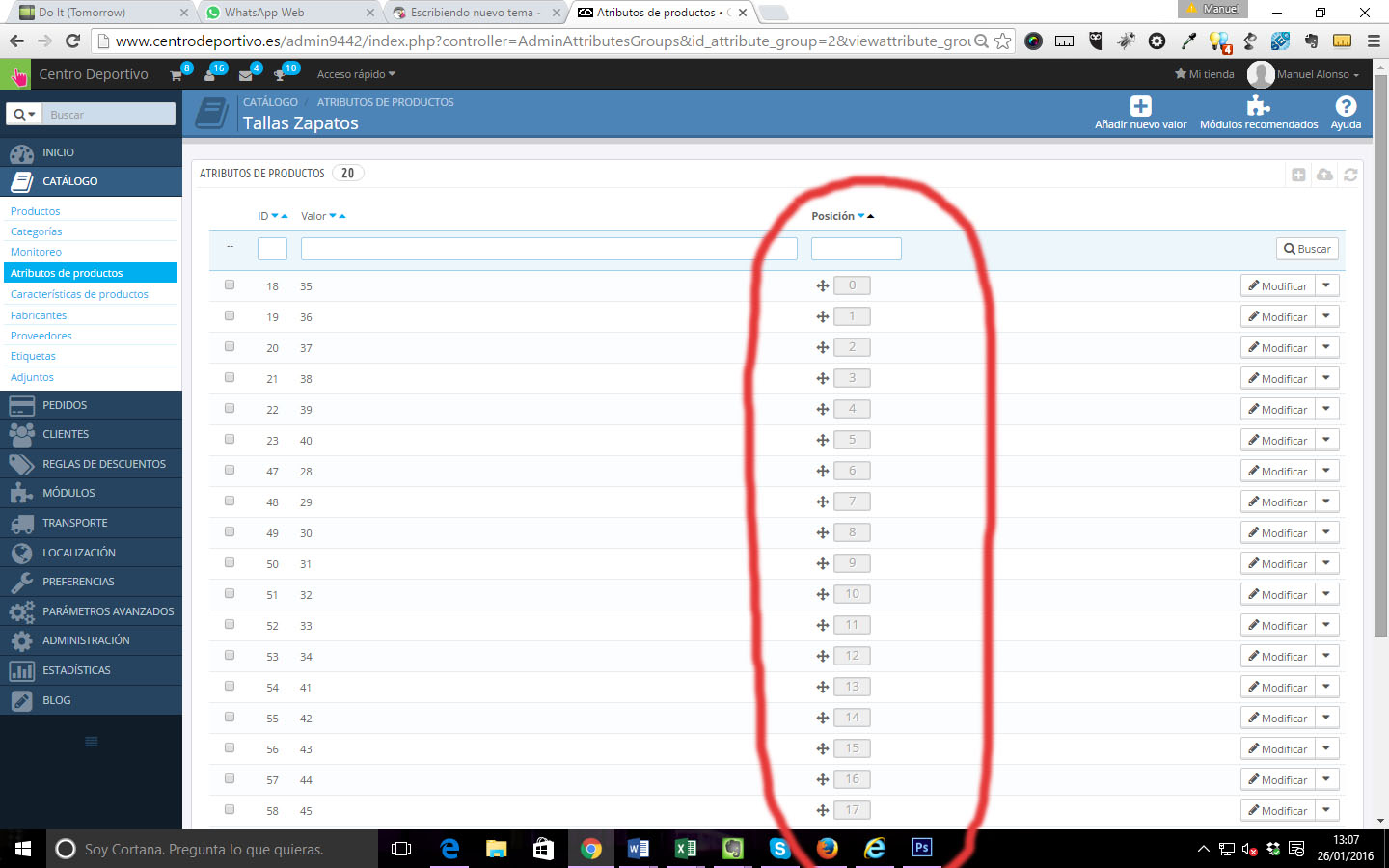The height and width of the screenshot is (868, 1389).
Task: Click add new plus icon in list header
Action: pyautogui.click(x=1298, y=175)
